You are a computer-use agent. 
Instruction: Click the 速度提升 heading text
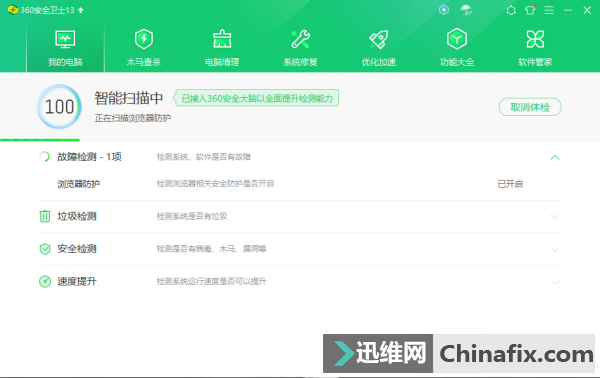77,281
